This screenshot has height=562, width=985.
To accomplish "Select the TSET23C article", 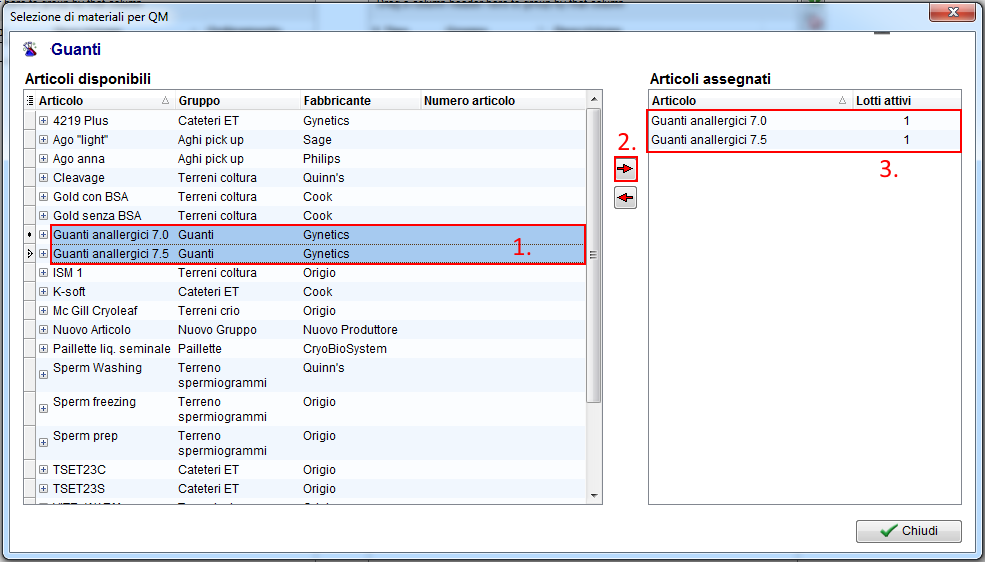I will (x=79, y=470).
